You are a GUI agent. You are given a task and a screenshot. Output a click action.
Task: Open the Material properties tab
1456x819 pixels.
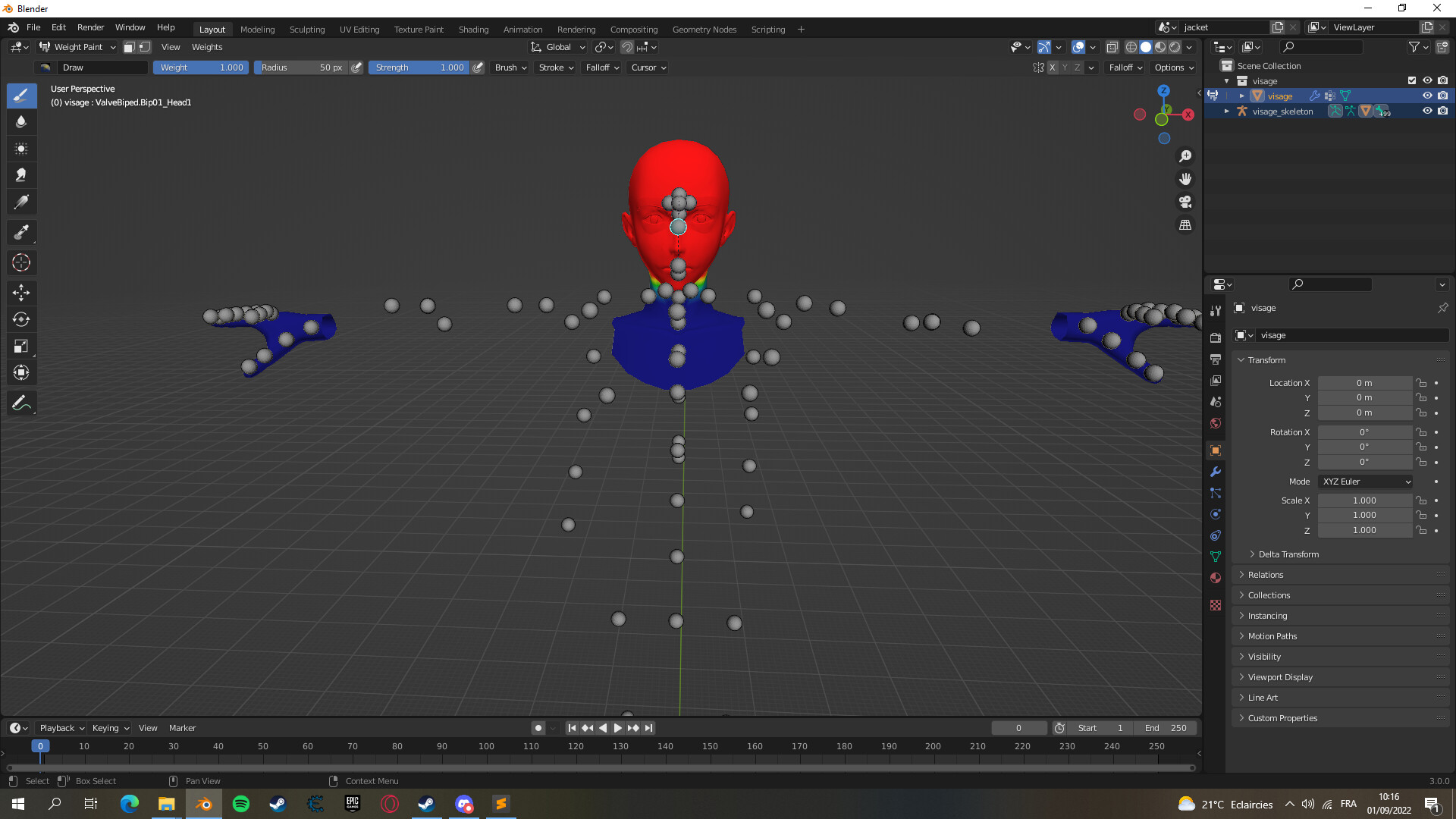click(x=1216, y=578)
